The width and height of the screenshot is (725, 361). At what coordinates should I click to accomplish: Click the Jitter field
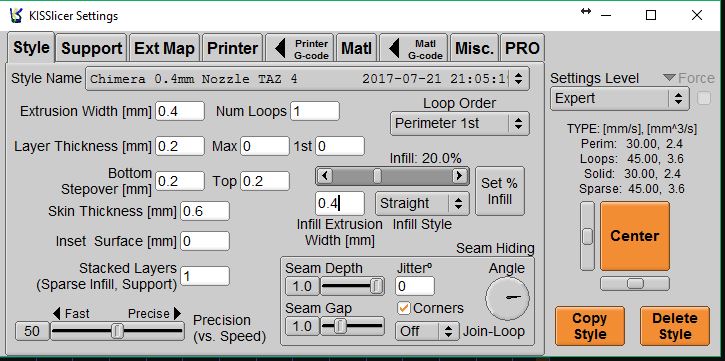tap(415, 286)
